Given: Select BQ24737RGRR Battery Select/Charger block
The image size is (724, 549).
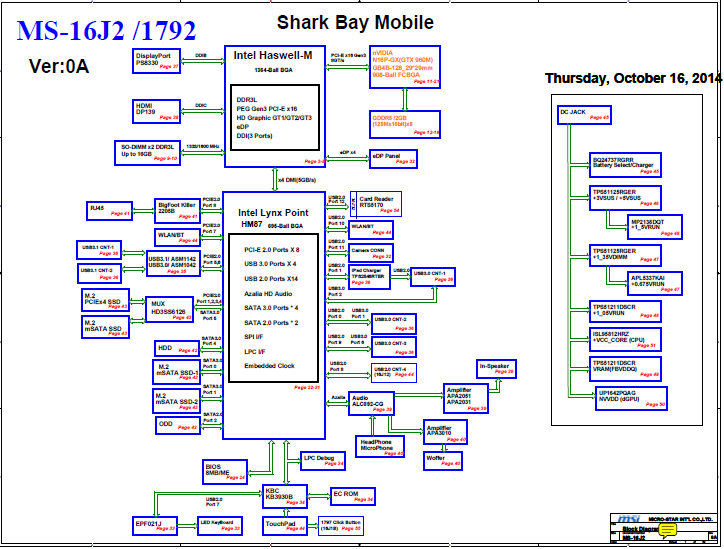Looking at the screenshot, I should [626, 164].
